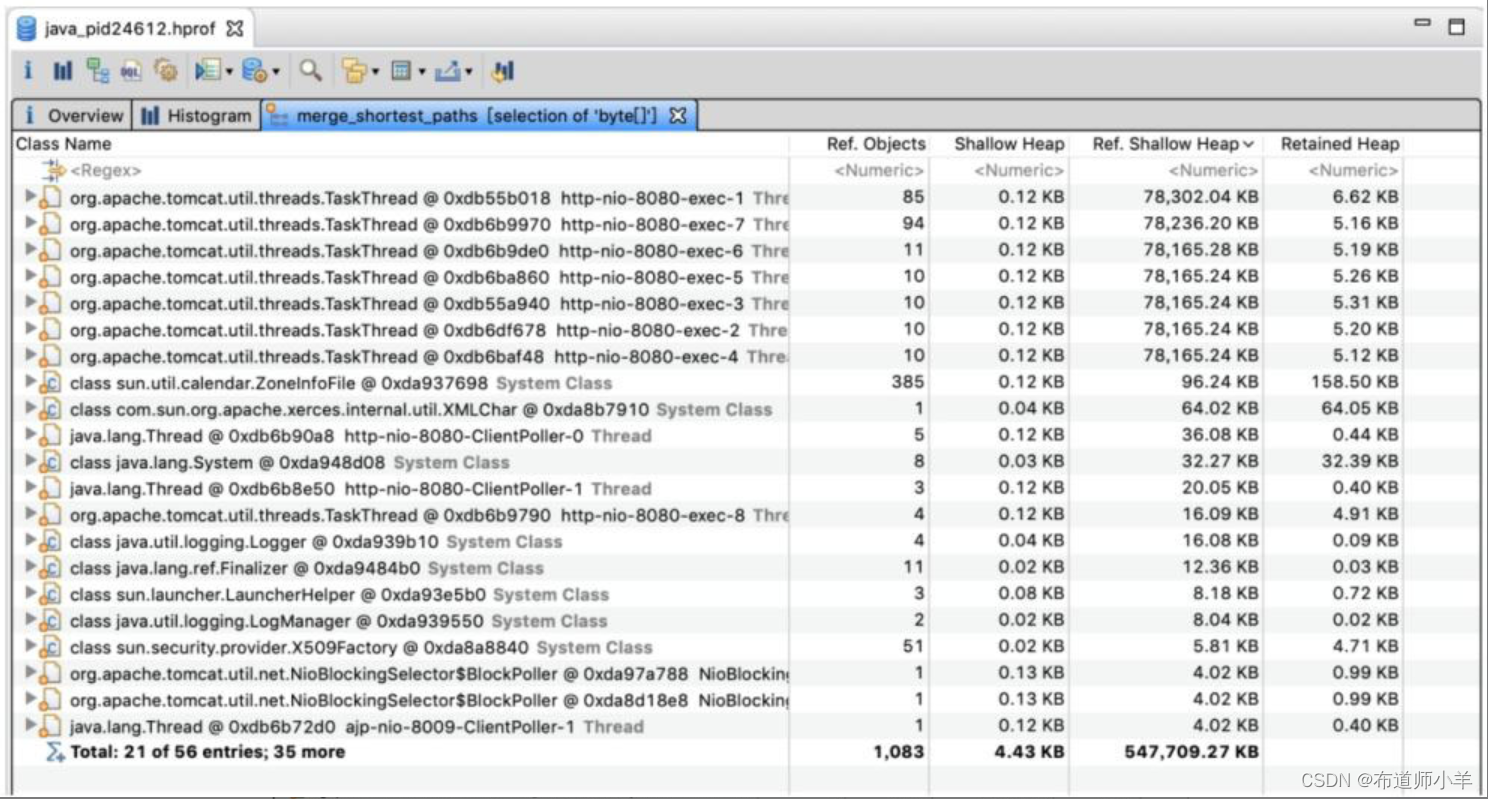The width and height of the screenshot is (1488, 799).
Task: Open the heap dump Overview toolbar icon
Action: tap(28, 71)
